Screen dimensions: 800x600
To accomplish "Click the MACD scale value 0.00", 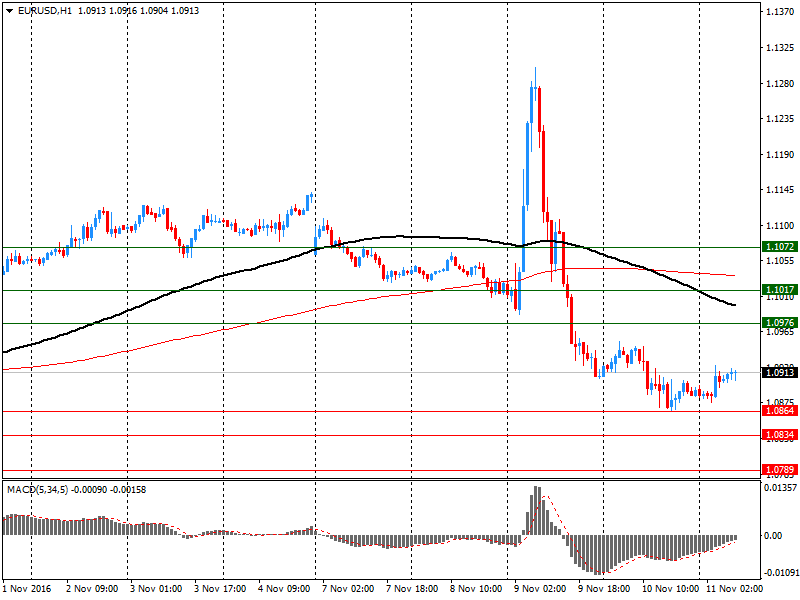I will 773,535.
